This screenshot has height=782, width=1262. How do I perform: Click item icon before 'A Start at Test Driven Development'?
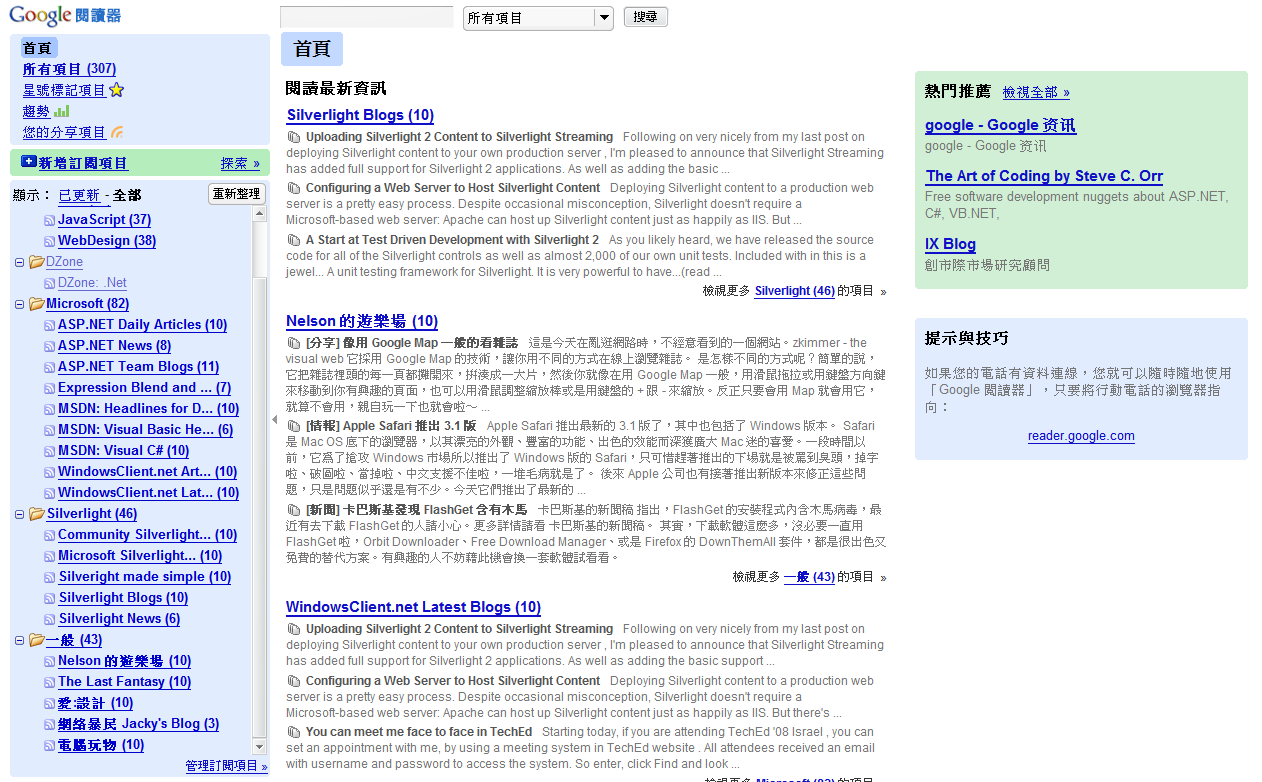pos(294,240)
